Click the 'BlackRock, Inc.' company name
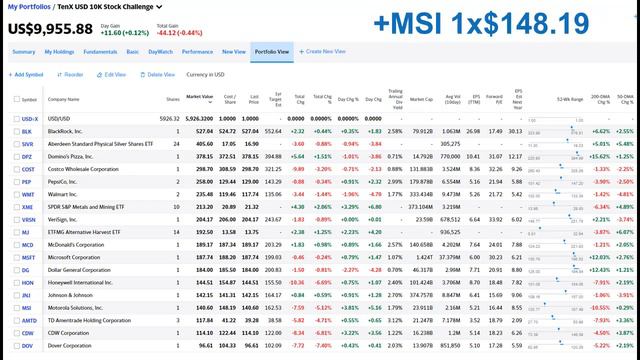The width and height of the screenshot is (640, 360). pyautogui.click(x=65, y=131)
